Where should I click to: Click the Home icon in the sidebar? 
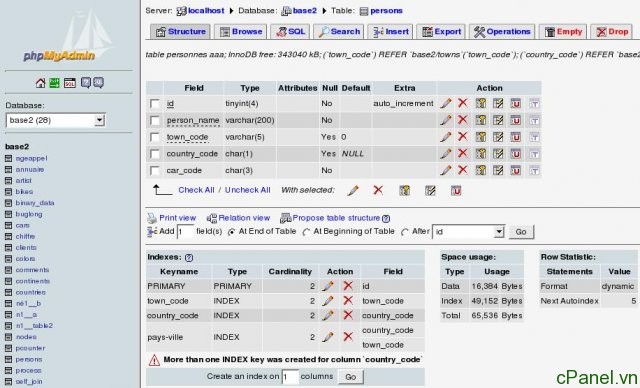pos(40,83)
